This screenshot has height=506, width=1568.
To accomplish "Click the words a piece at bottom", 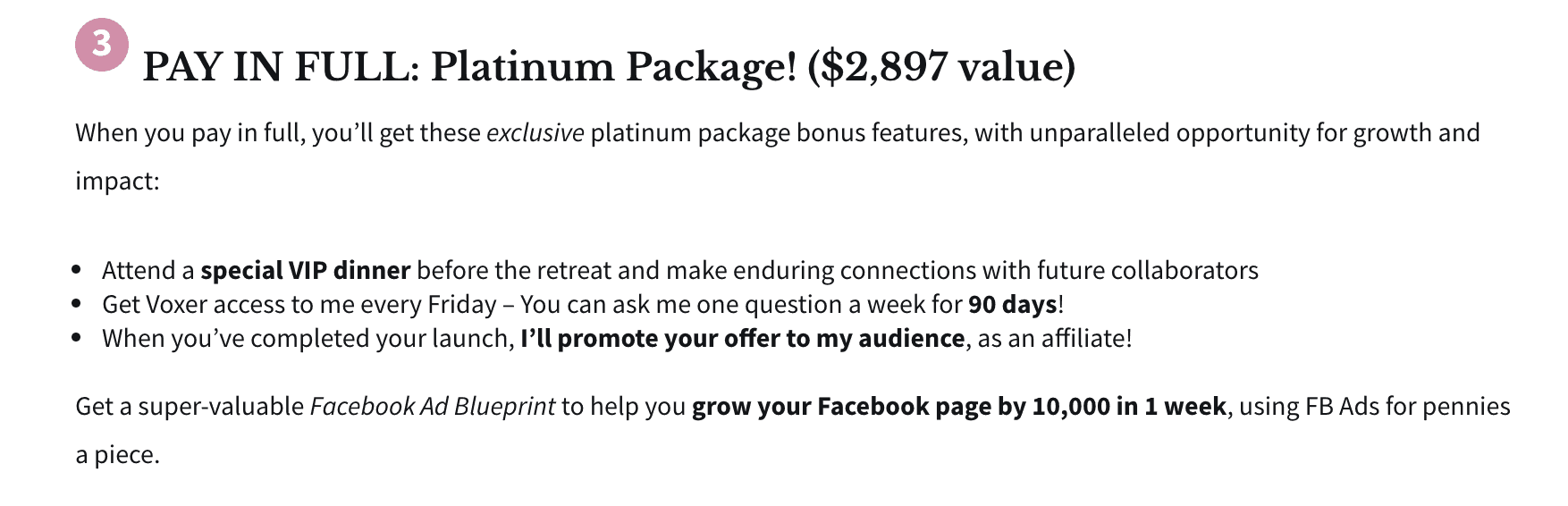I will tap(117, 455).
